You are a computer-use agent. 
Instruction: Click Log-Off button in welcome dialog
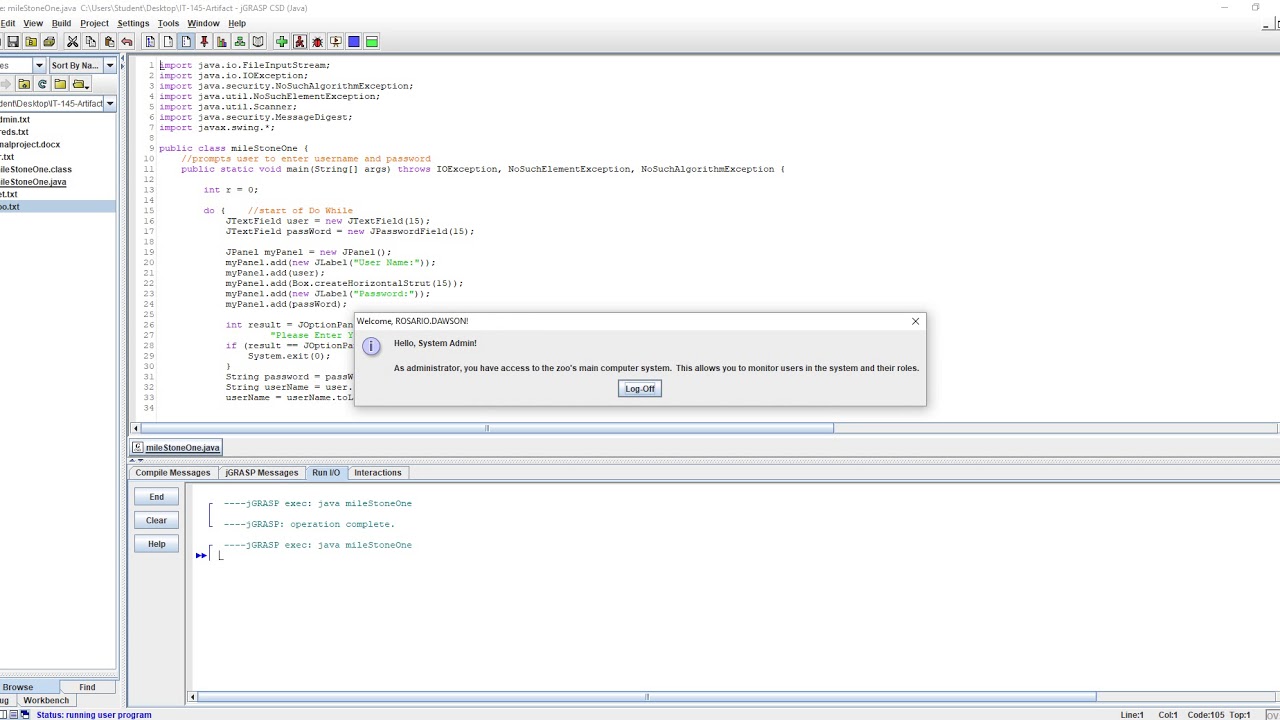pos(640,389)
